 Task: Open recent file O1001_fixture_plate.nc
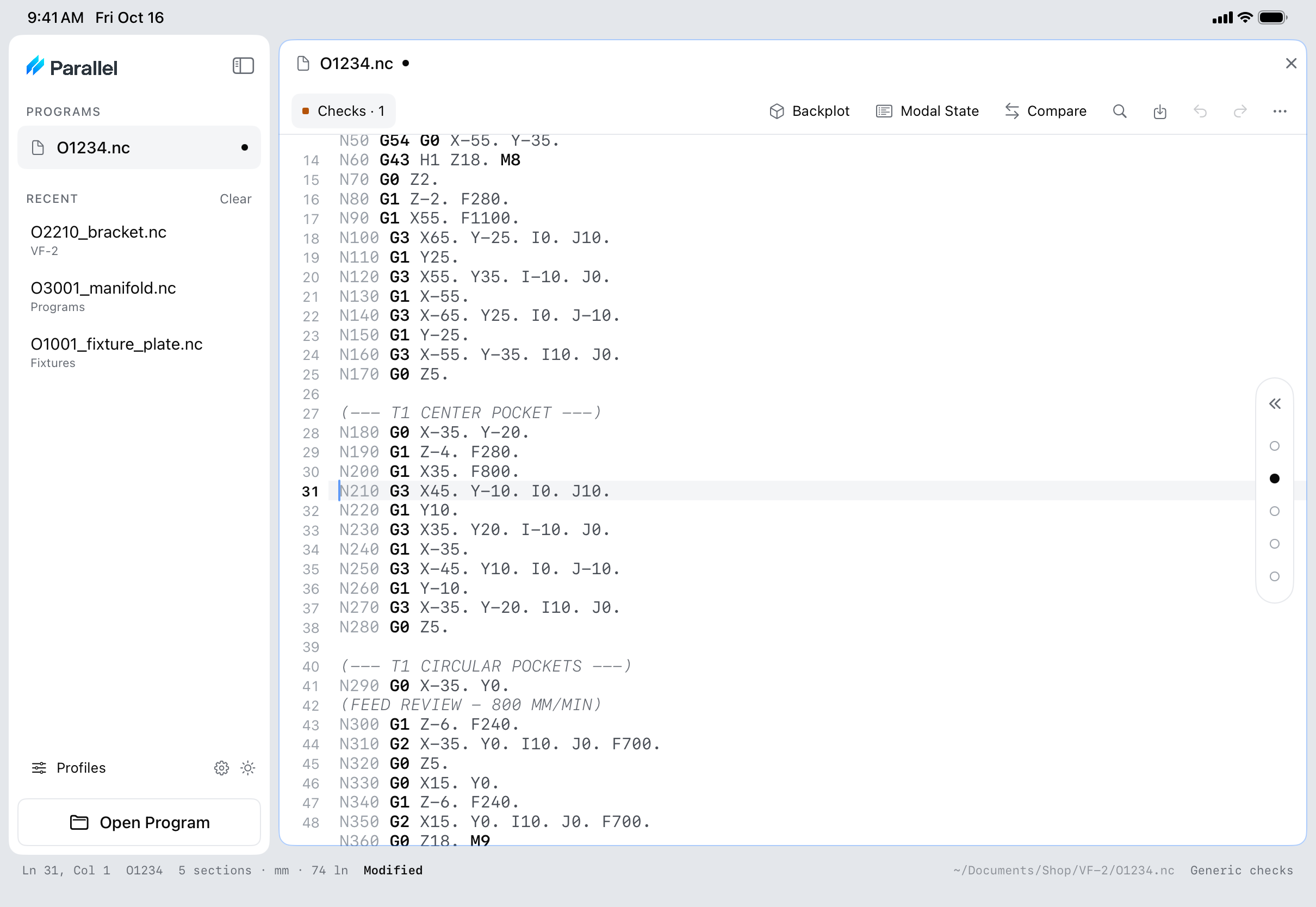[x=139, y=352]
